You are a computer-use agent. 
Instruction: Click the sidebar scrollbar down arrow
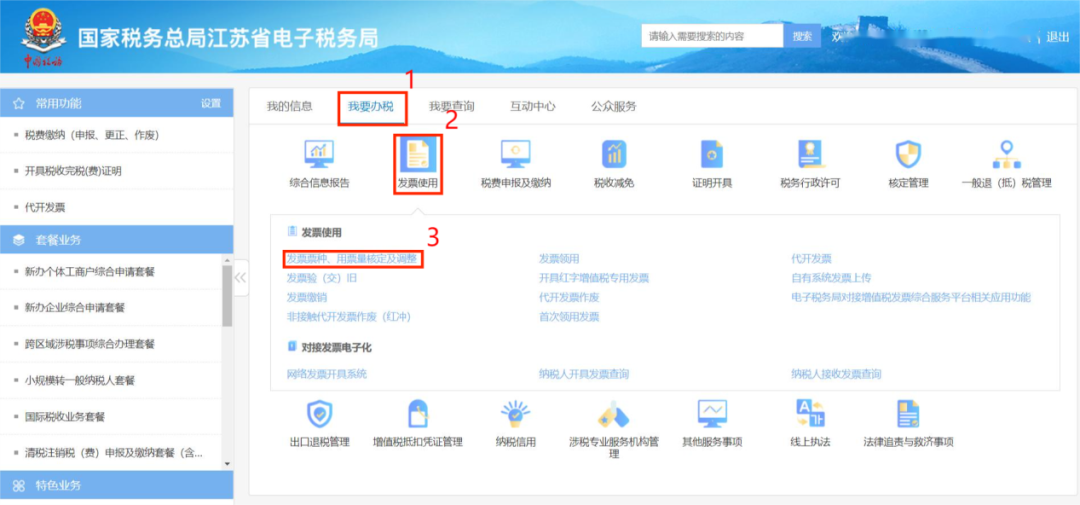[x=228, y=464]
